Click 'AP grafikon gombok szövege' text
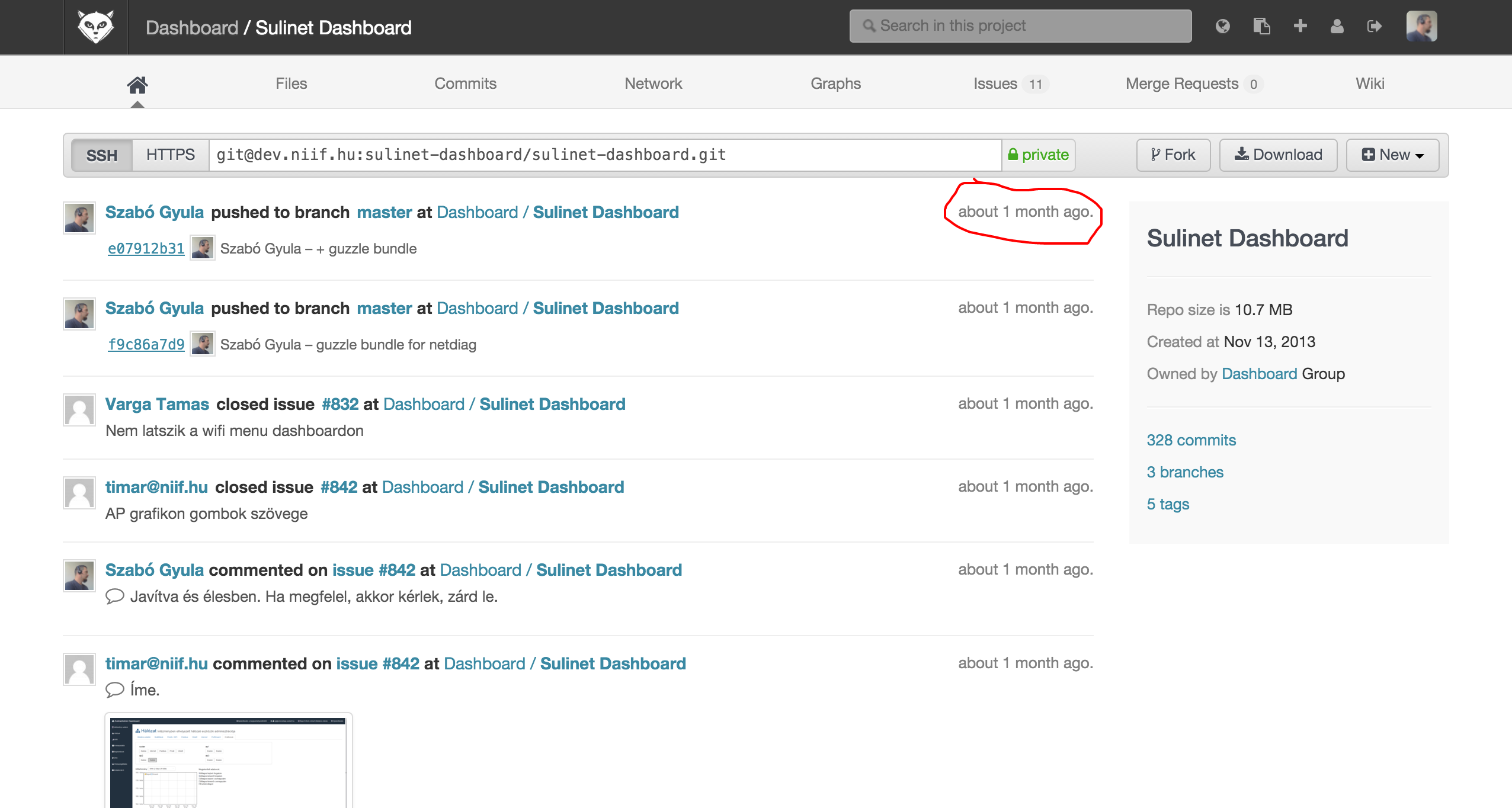 [x=206, y=514]
